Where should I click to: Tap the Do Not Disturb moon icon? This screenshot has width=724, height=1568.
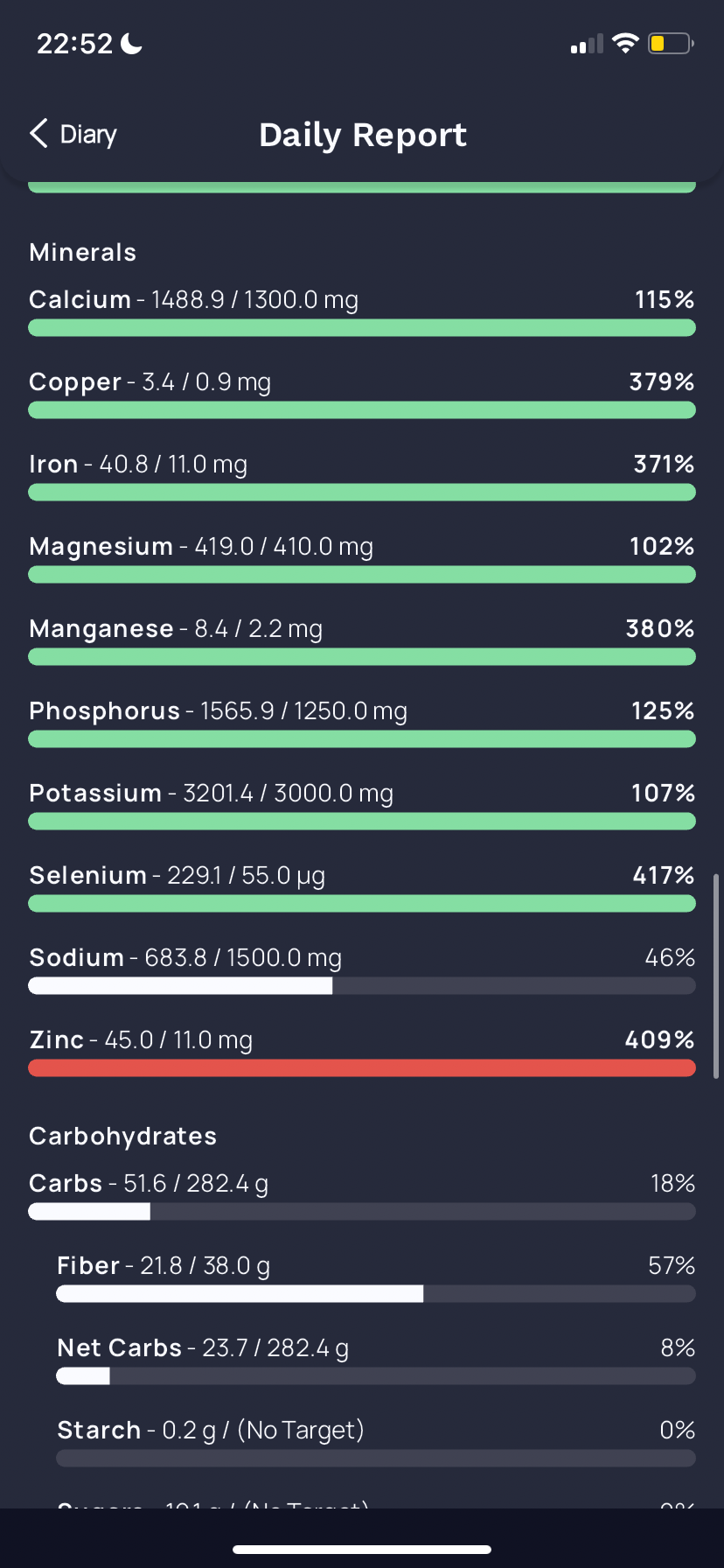pyautogui.click(x=132, y=44)
